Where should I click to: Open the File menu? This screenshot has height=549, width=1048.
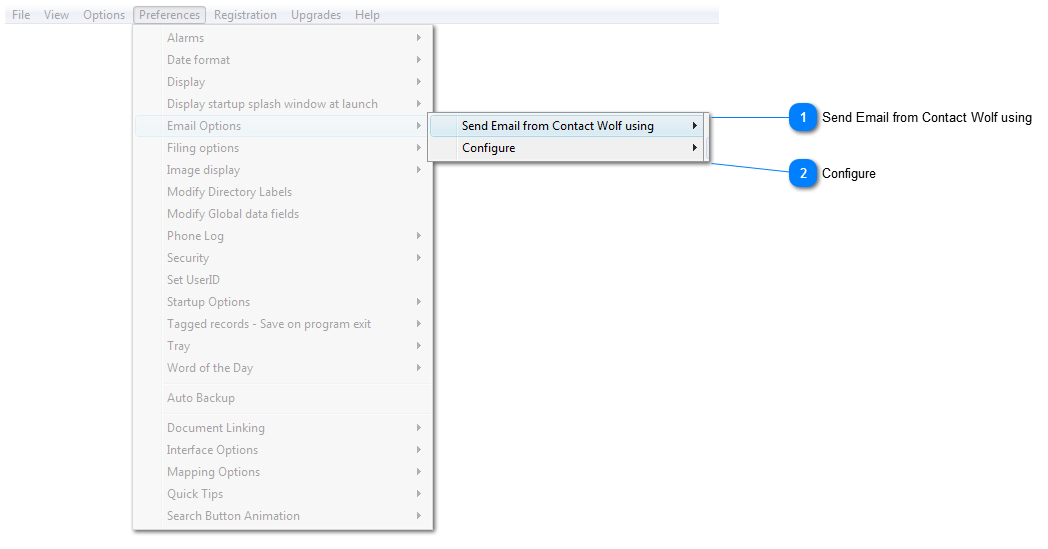(21, 15)
